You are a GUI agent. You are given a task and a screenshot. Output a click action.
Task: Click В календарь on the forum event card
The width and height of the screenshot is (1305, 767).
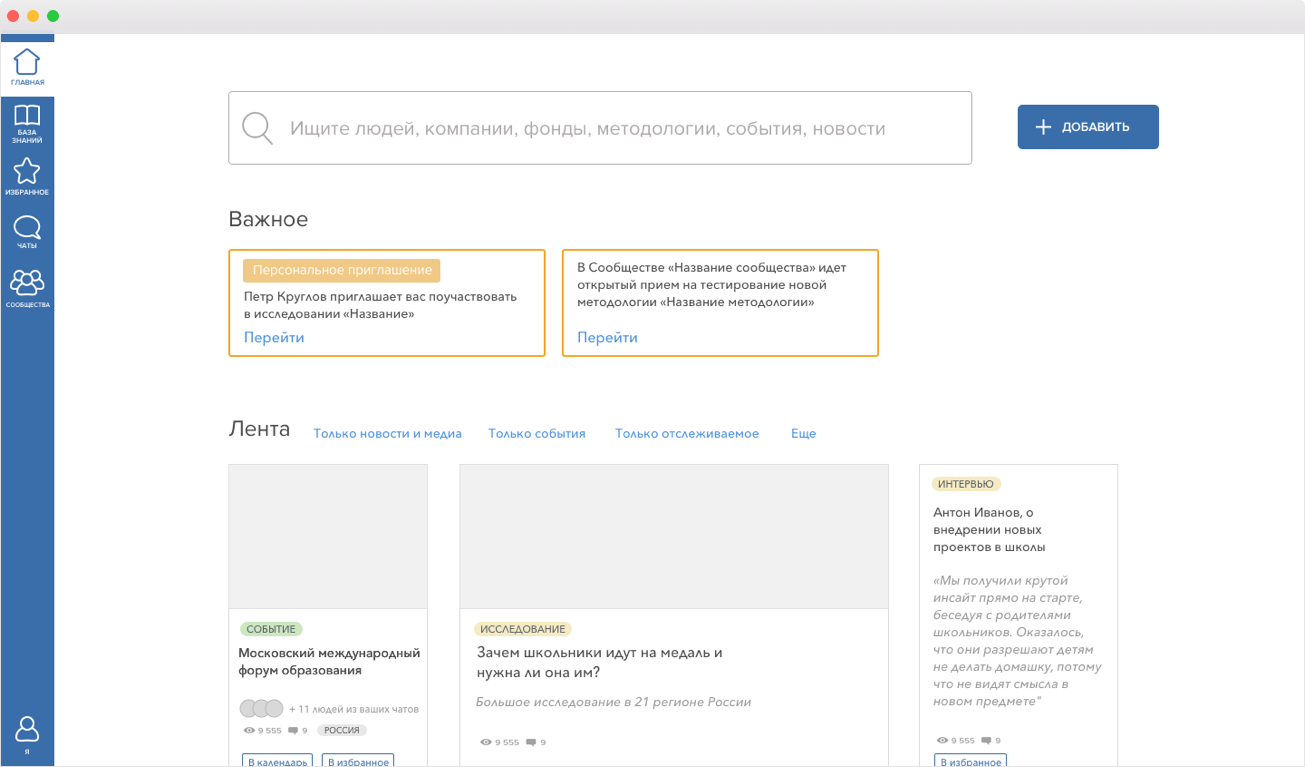(x=277, y=761)
